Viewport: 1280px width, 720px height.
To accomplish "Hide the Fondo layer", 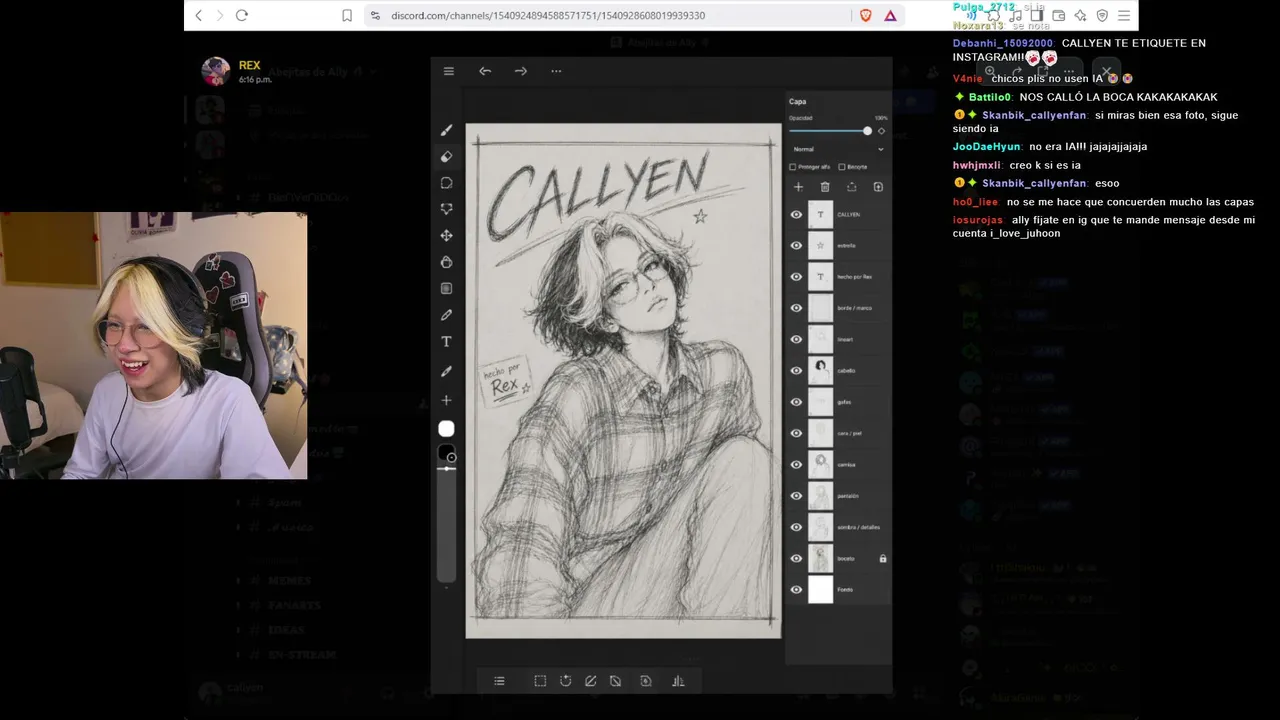I will (x=796, y=589).
